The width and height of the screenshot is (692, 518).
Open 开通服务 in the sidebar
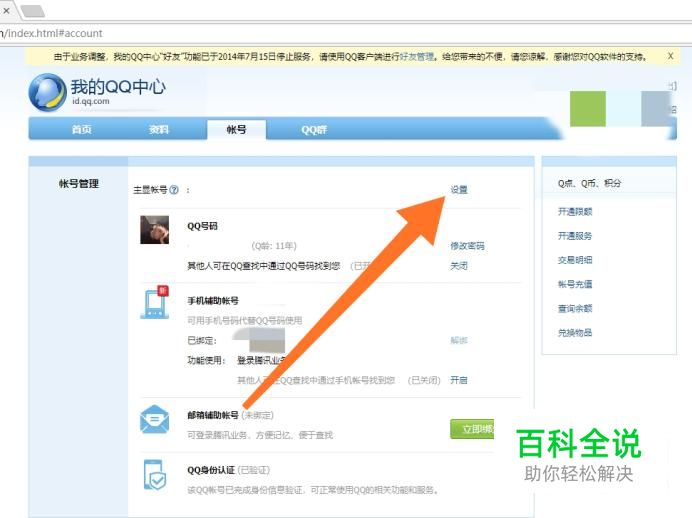click(575, 236)
